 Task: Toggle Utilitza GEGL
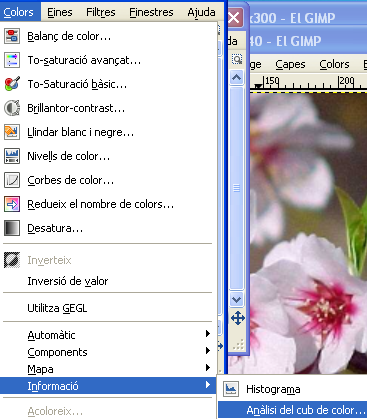[107, 308]
